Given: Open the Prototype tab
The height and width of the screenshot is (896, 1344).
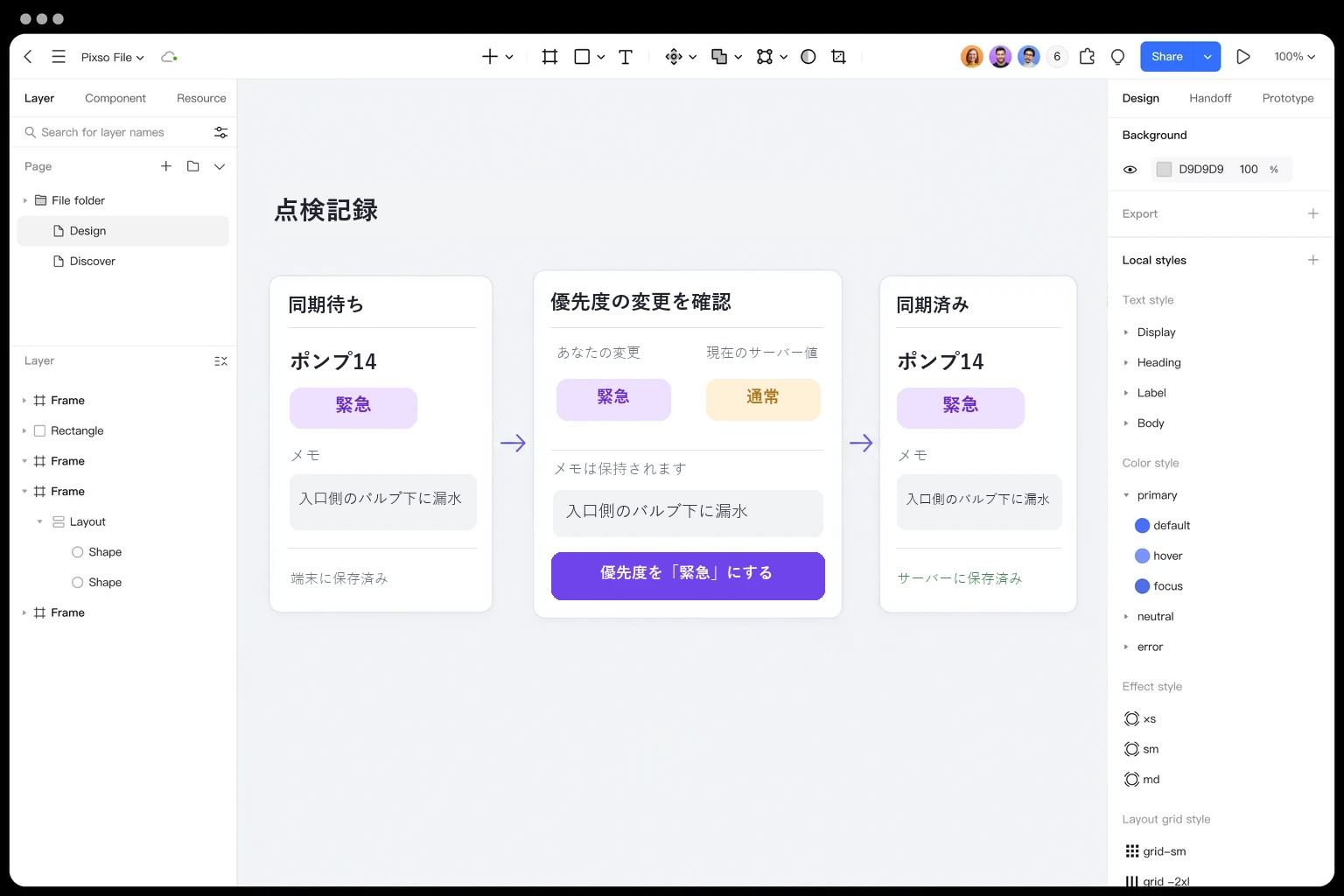Looking at the screenshot, I should click(x=1288, y=98).
